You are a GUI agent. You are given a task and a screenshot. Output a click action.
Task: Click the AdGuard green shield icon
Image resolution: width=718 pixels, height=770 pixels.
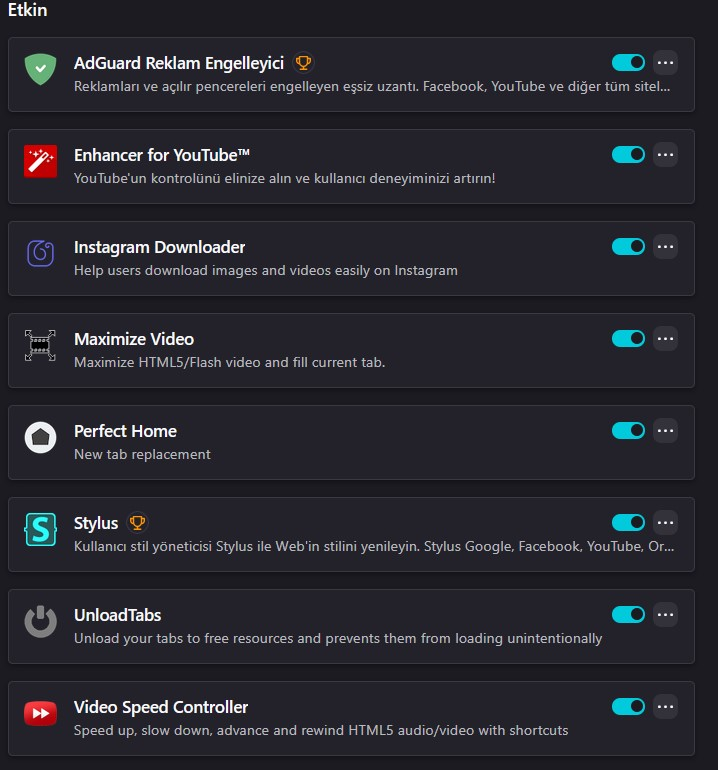pyautogui.click(x=40, y=68)
